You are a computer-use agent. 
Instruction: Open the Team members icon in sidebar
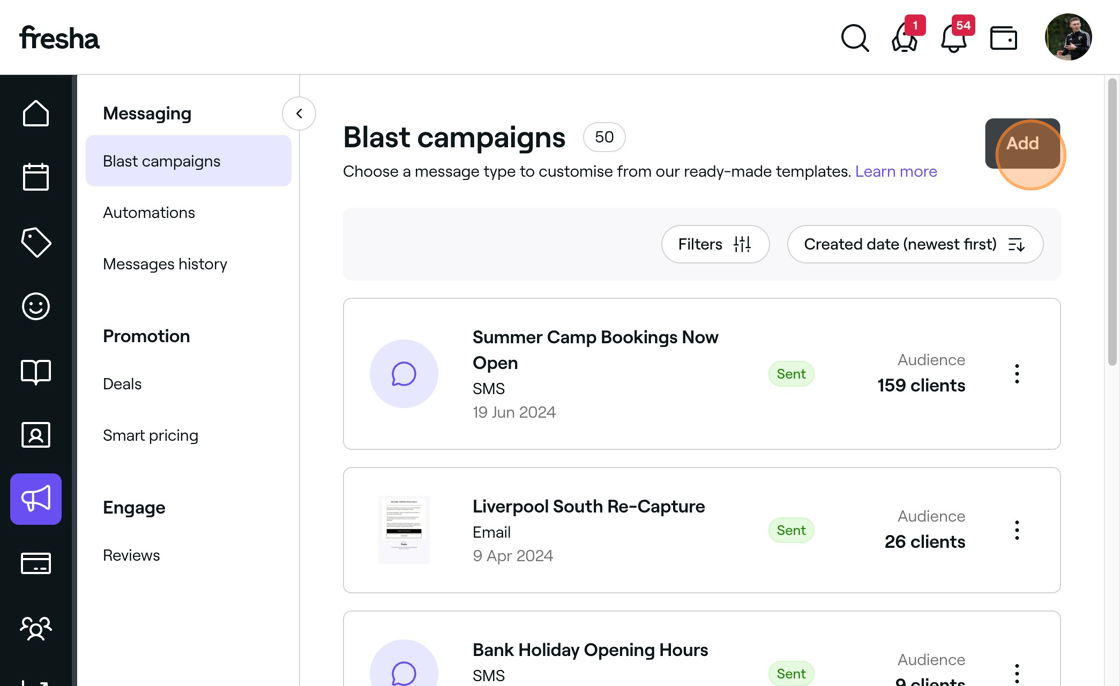click(x=36, y=627)
